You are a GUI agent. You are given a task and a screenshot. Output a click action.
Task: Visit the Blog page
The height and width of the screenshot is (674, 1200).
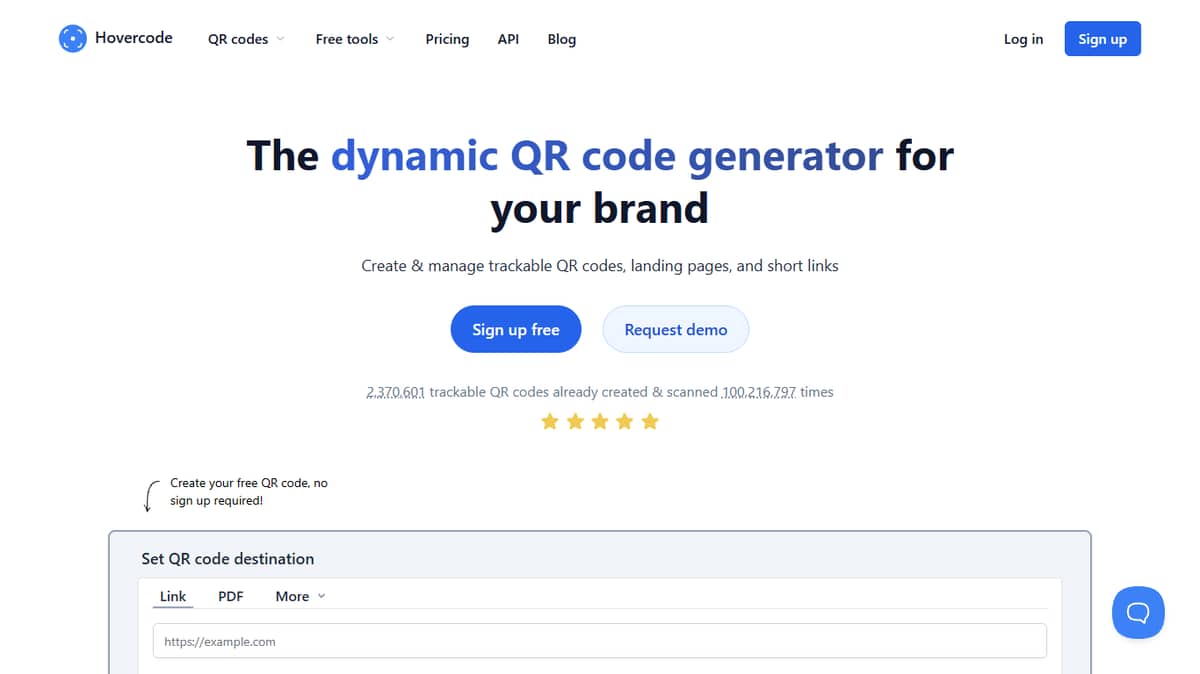tap(562, 39)
